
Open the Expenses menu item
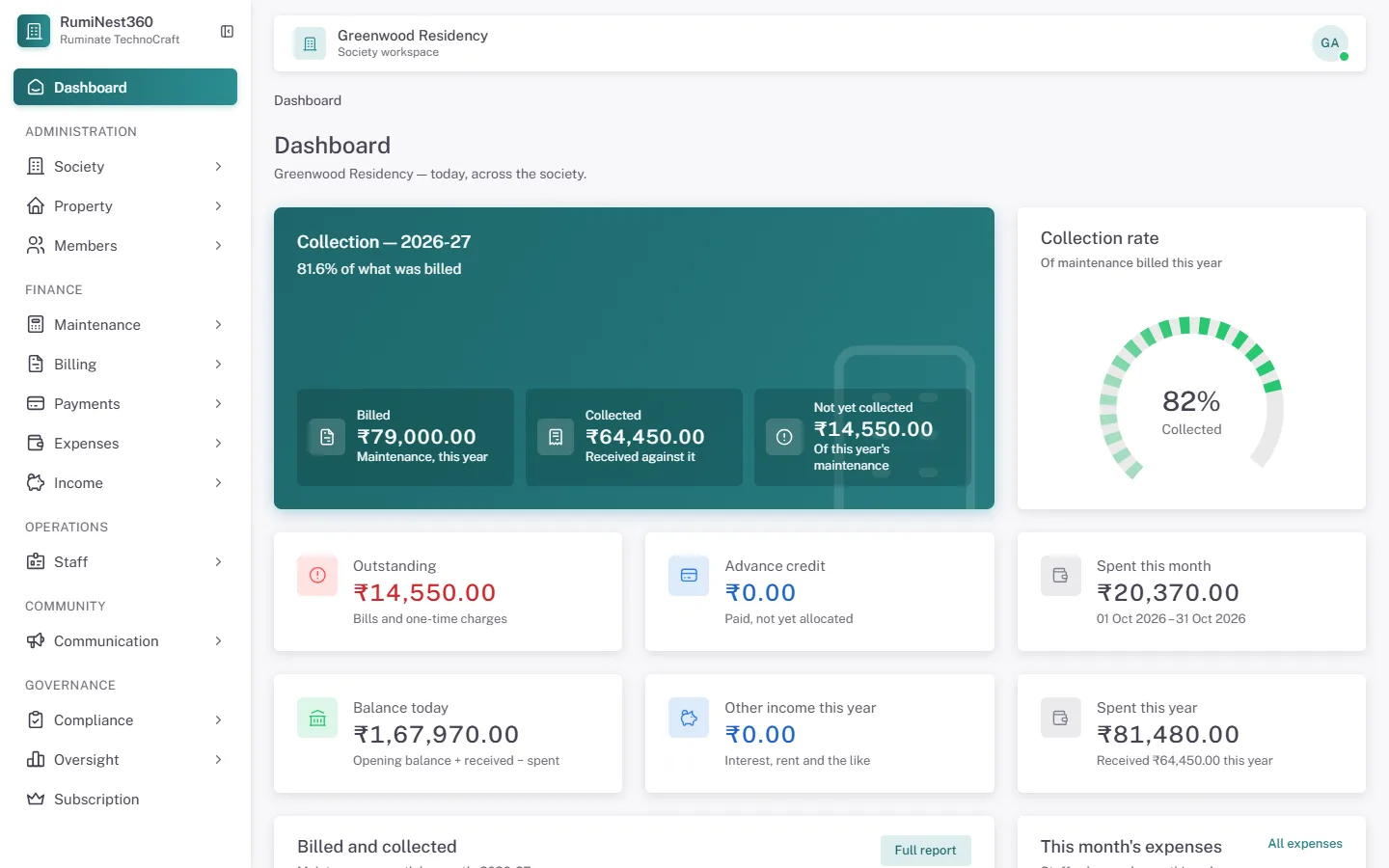click(x=125, y=443)
